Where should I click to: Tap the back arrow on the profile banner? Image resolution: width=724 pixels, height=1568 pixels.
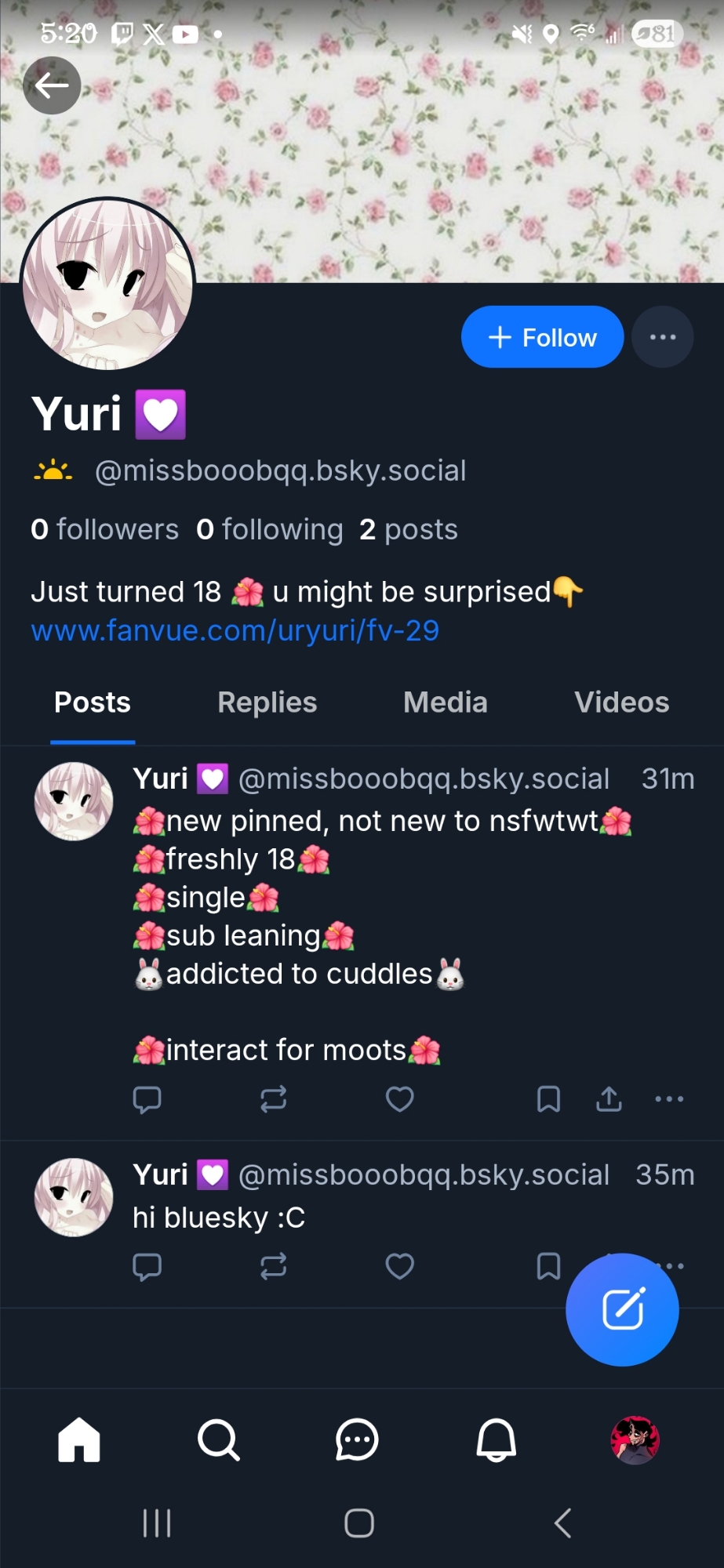(52, 85)
